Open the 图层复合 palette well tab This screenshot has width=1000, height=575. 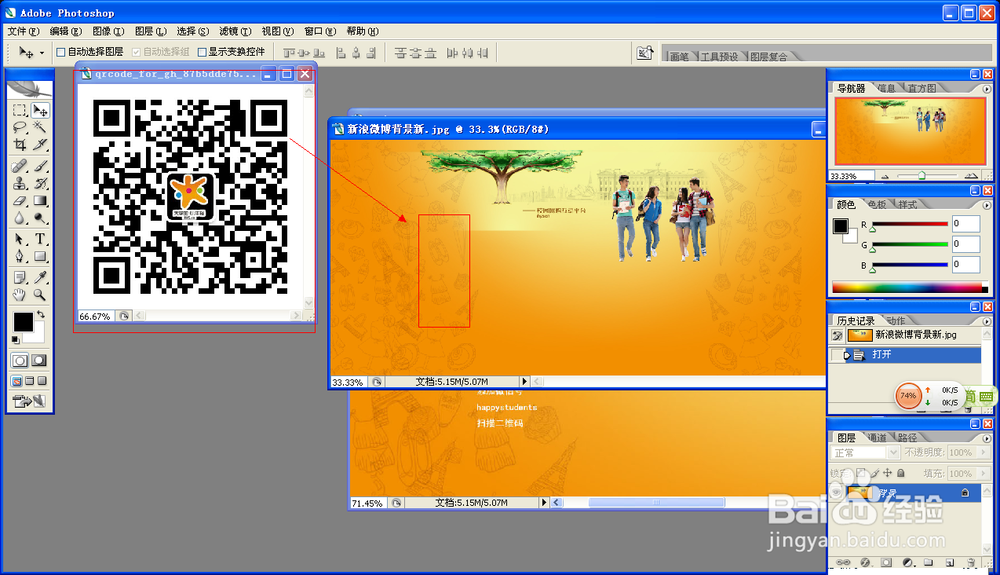click(768, 57)
